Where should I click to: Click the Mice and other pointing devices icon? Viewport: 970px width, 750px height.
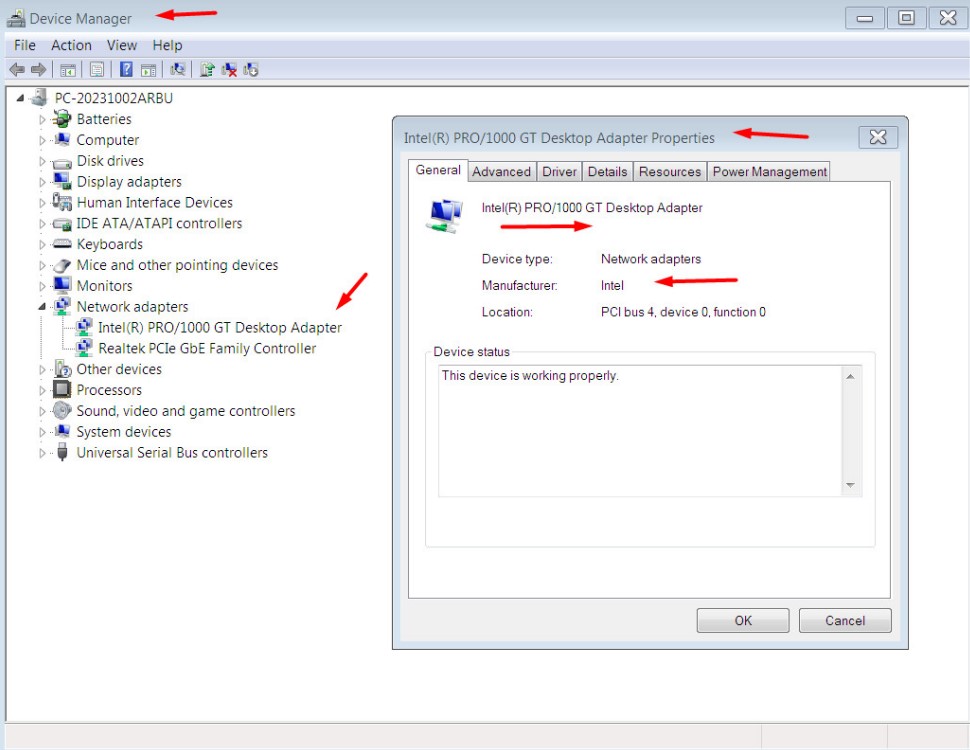(62, 265)
